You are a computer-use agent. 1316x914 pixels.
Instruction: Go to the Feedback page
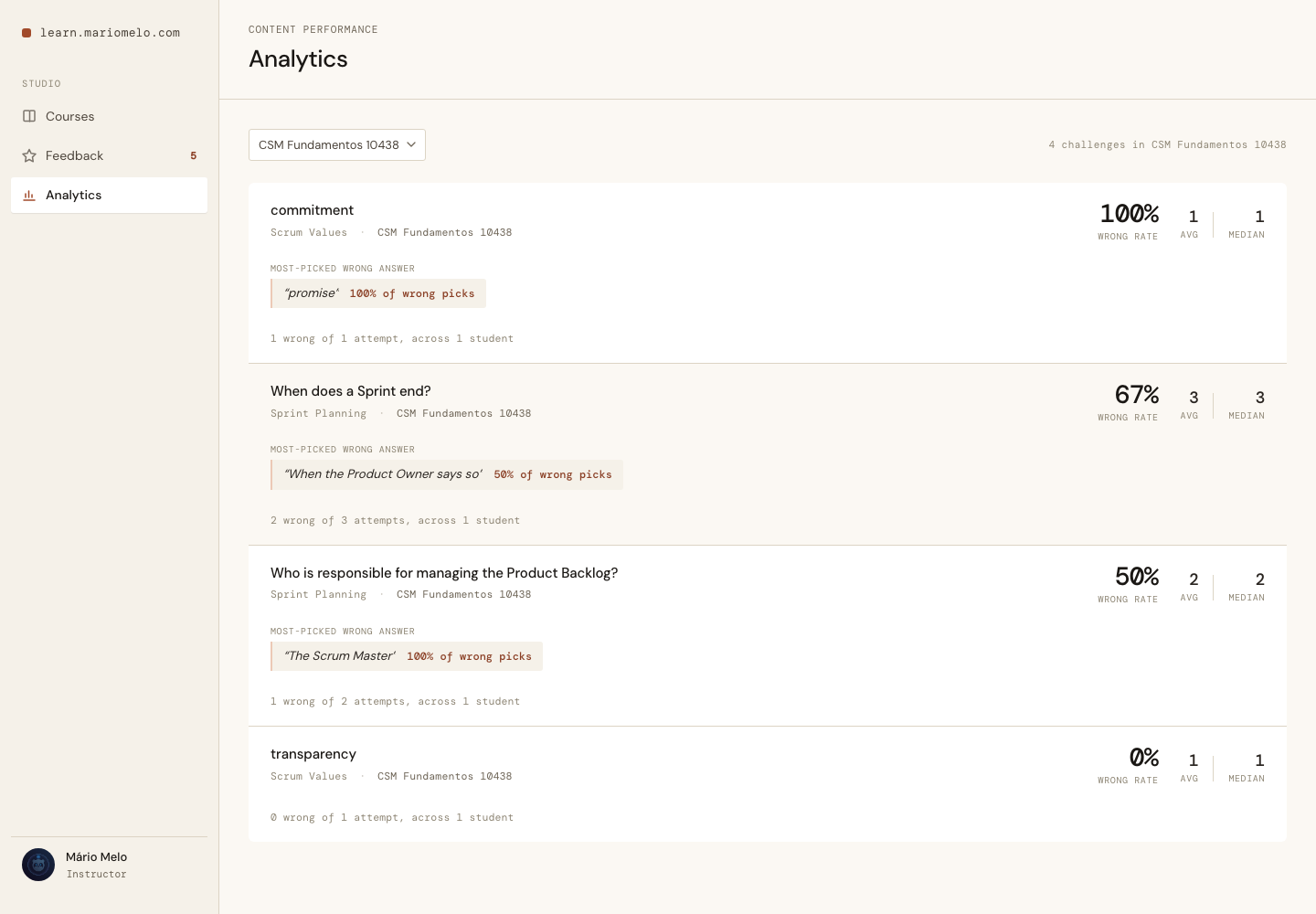109,155
